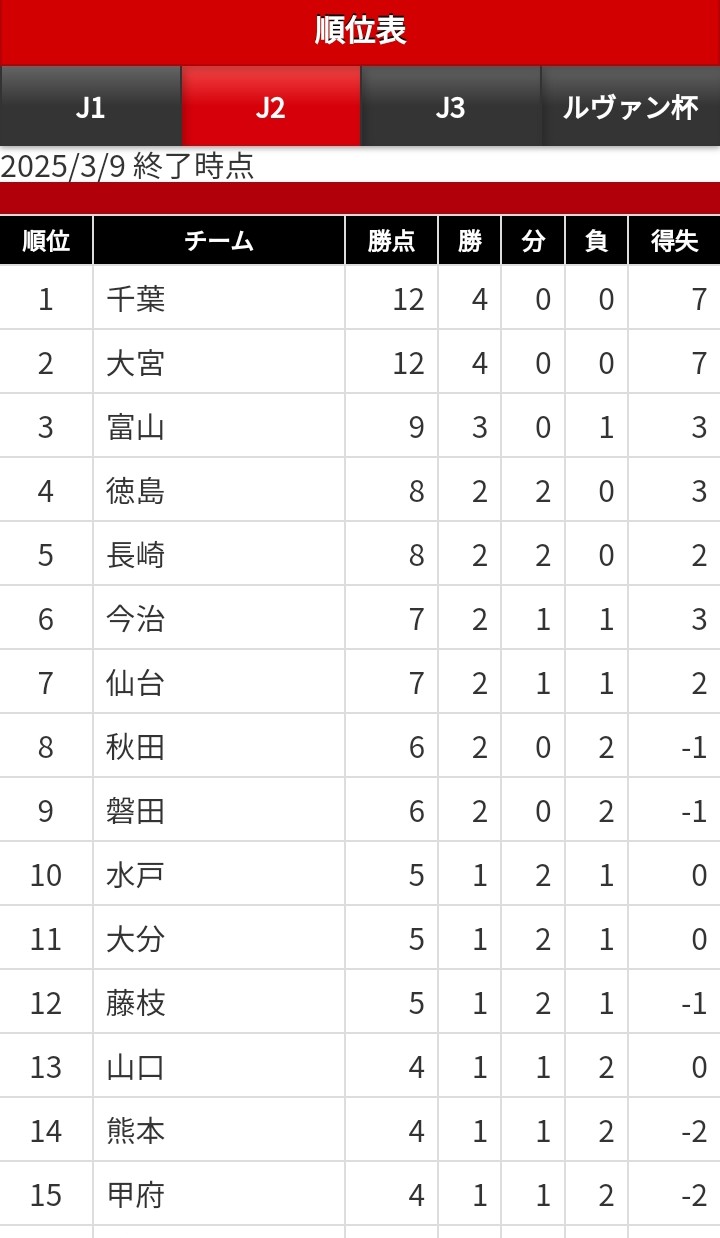Click the 順位表 page header
Image resolution: width=720 pixels, height=1238 pixels.
tap(360, 30)
